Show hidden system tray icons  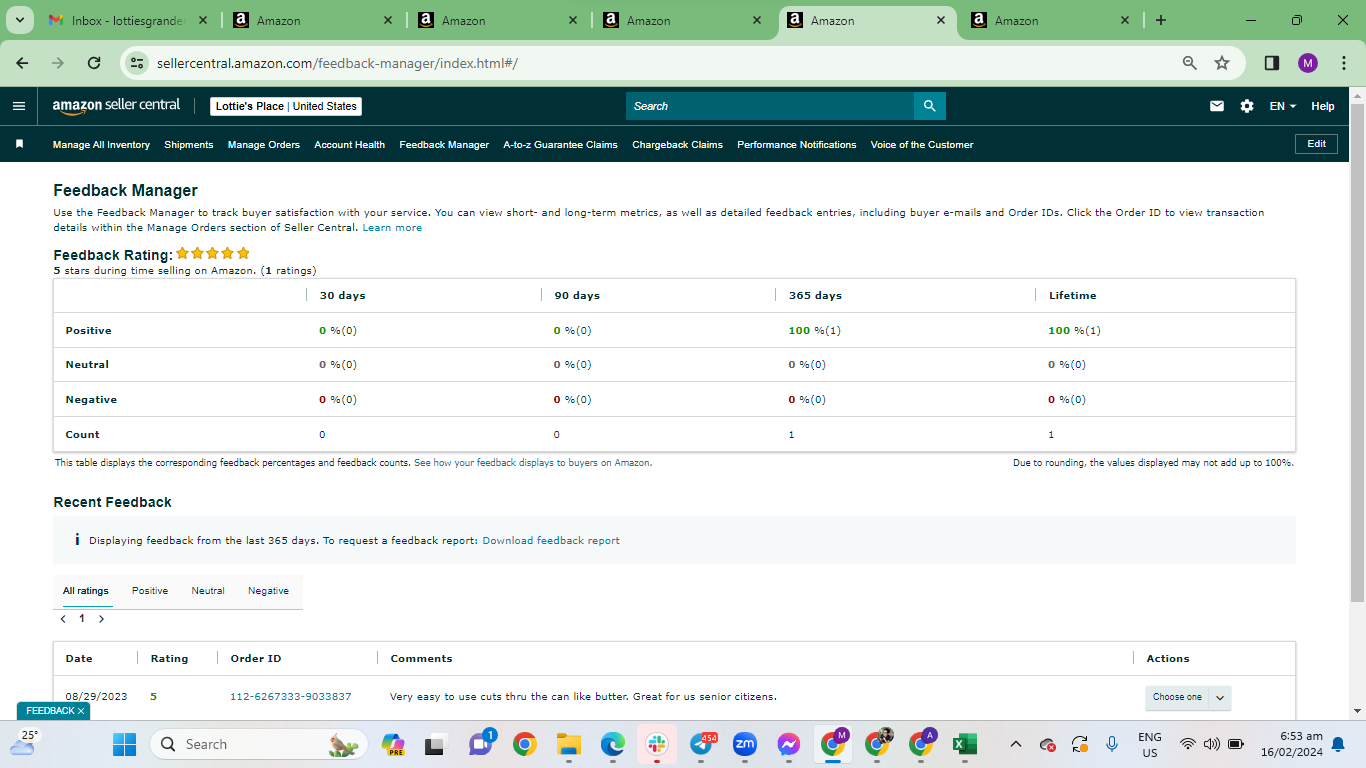click(x=1016, y=744)
